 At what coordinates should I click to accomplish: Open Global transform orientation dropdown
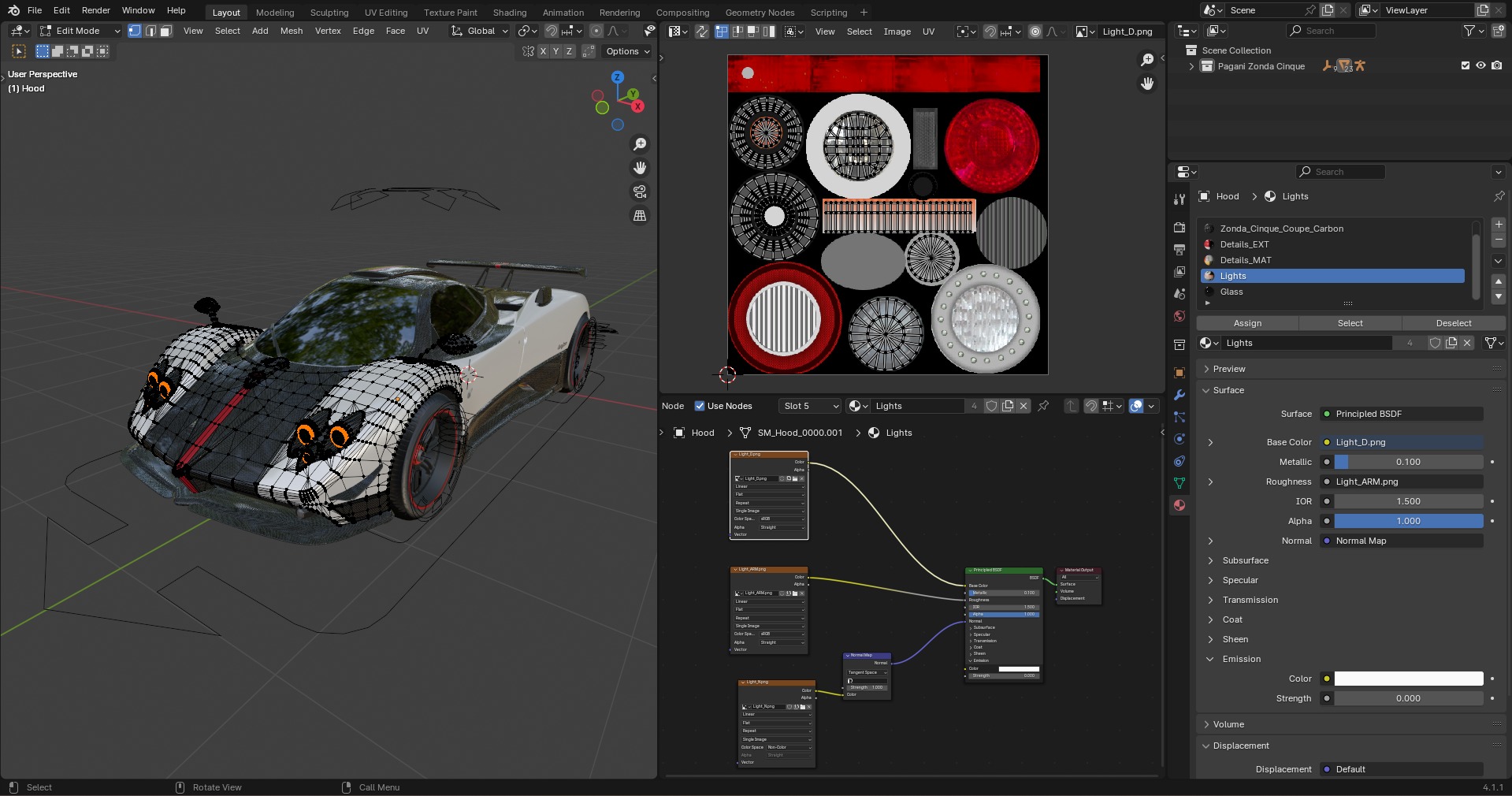pos(479,31)
